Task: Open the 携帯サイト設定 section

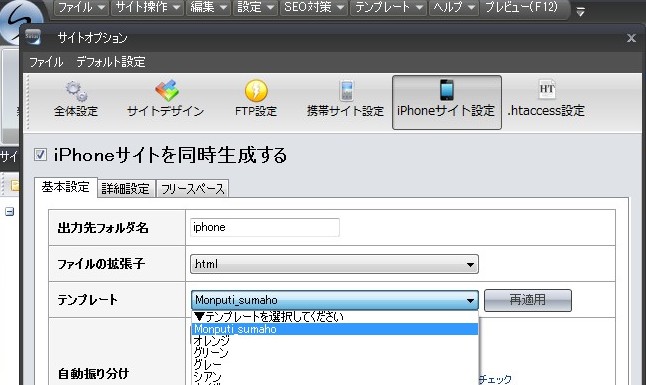Action: [x=345, y=99]
